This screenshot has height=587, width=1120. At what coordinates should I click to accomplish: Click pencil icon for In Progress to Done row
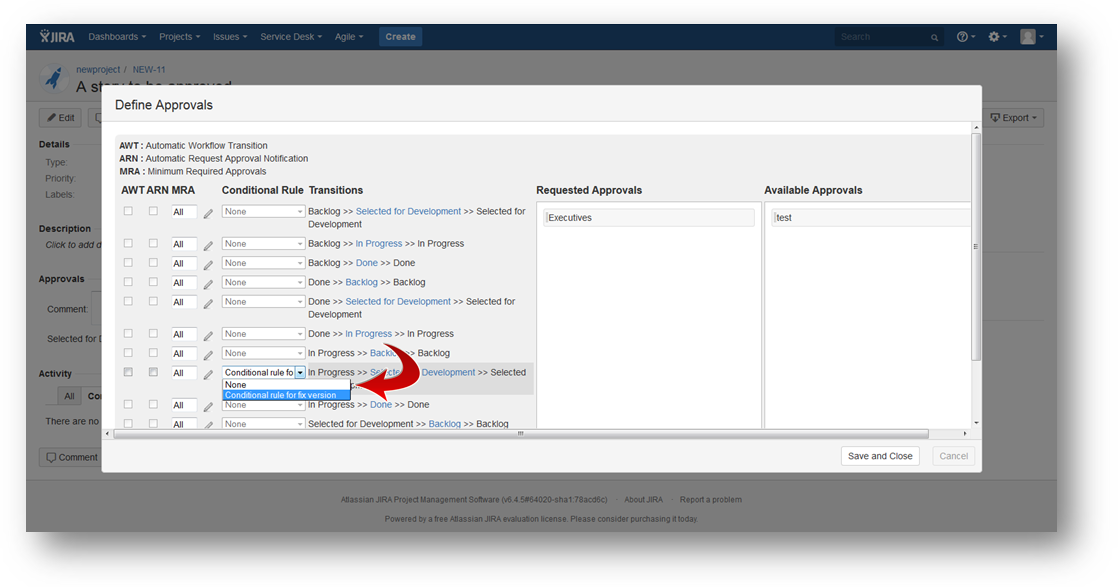(x=208, y=406)
